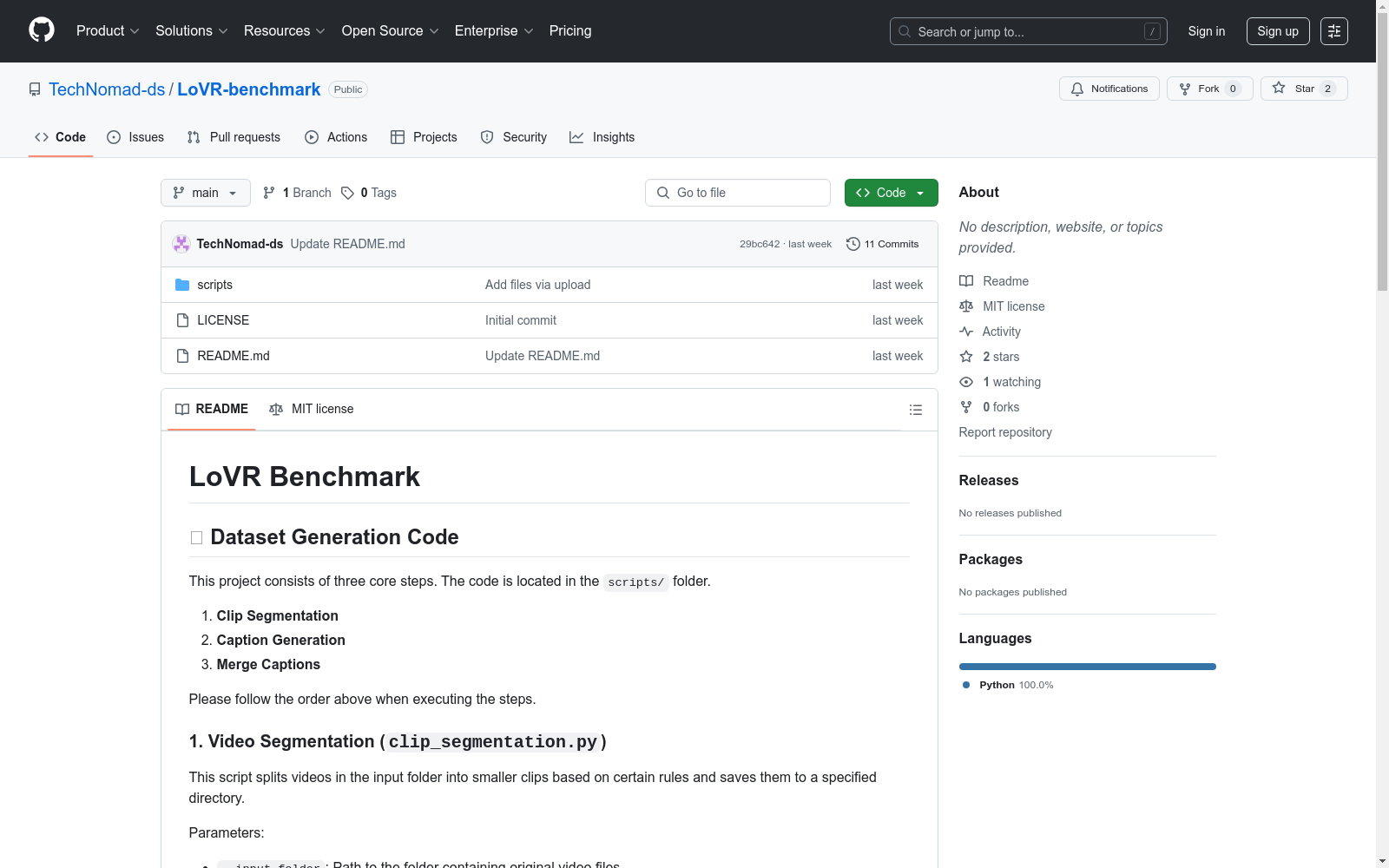Open the global navigation settings icon button
Image resolution: width=1389 pixels, height=868 pixels.
tap(1334, 31)
